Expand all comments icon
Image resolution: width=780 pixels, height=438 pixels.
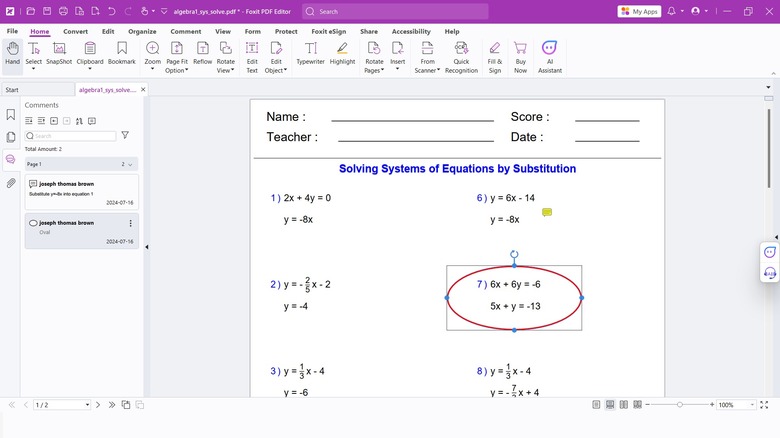pos(29,121)
